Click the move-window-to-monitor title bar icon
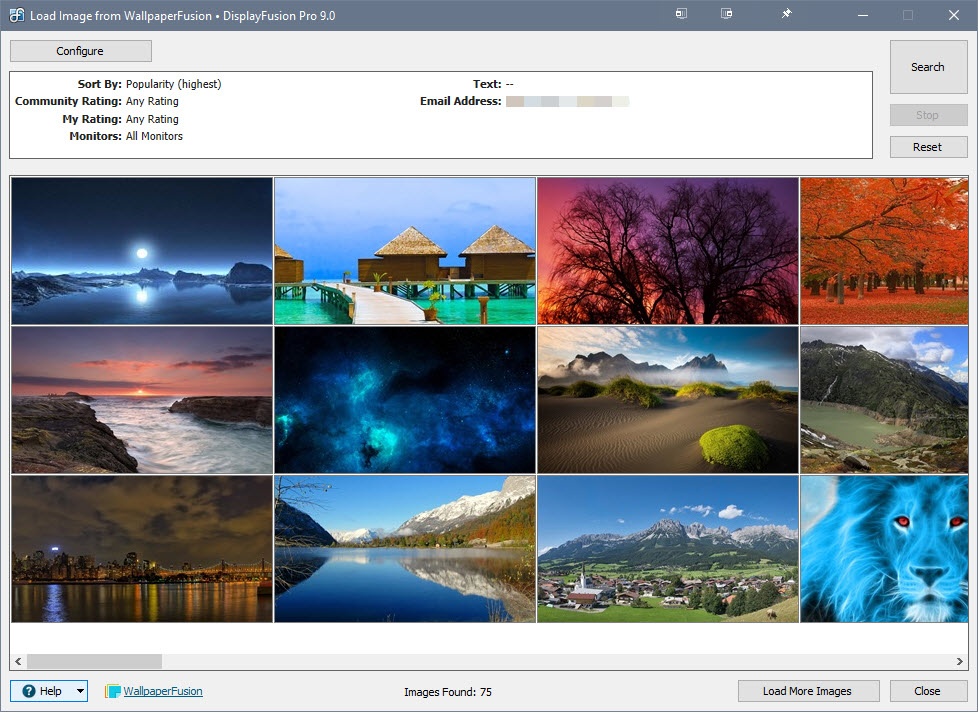Image resolution: width=978 pixels, height=712 pixels. click(x=681, y=14)
